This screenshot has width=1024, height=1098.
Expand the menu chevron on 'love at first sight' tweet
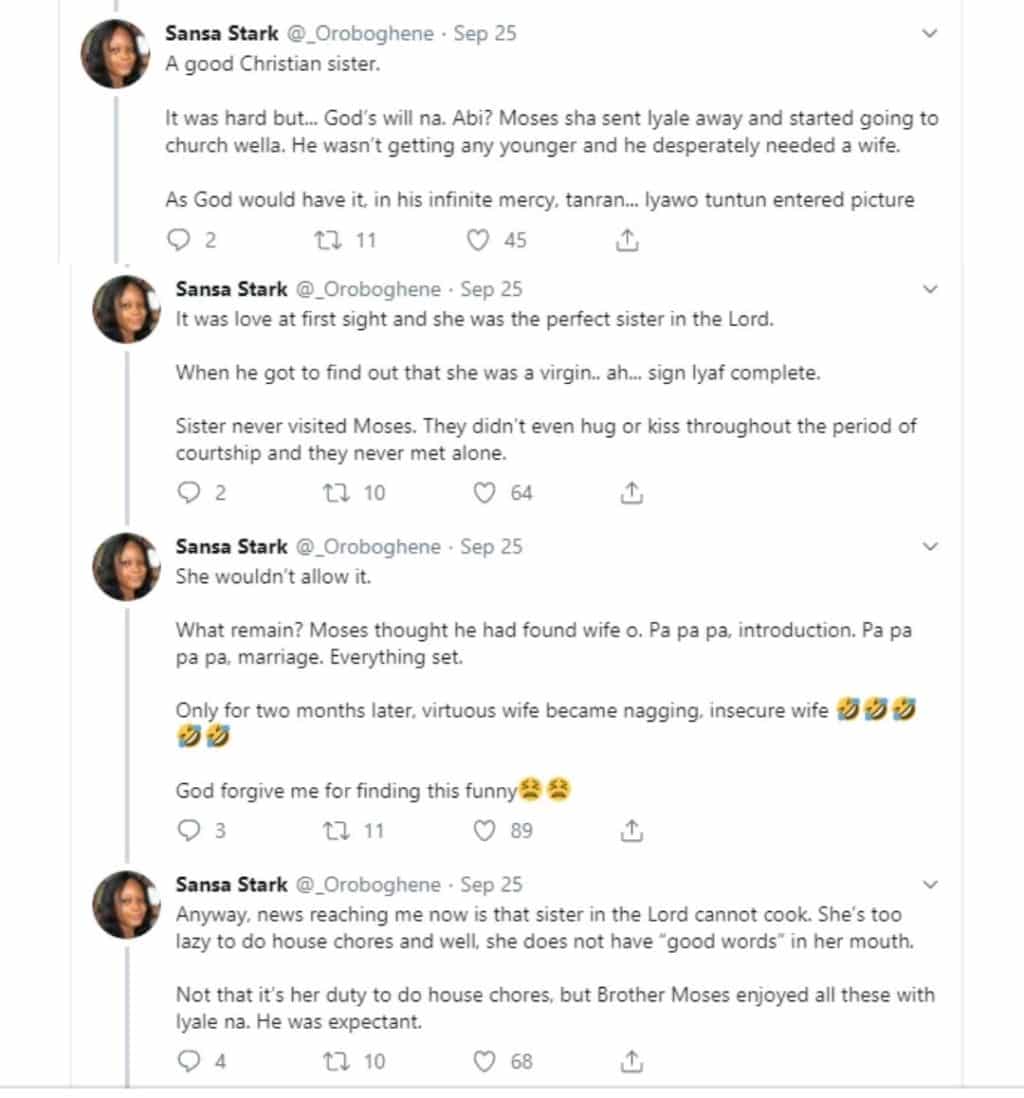coord(930,290)
